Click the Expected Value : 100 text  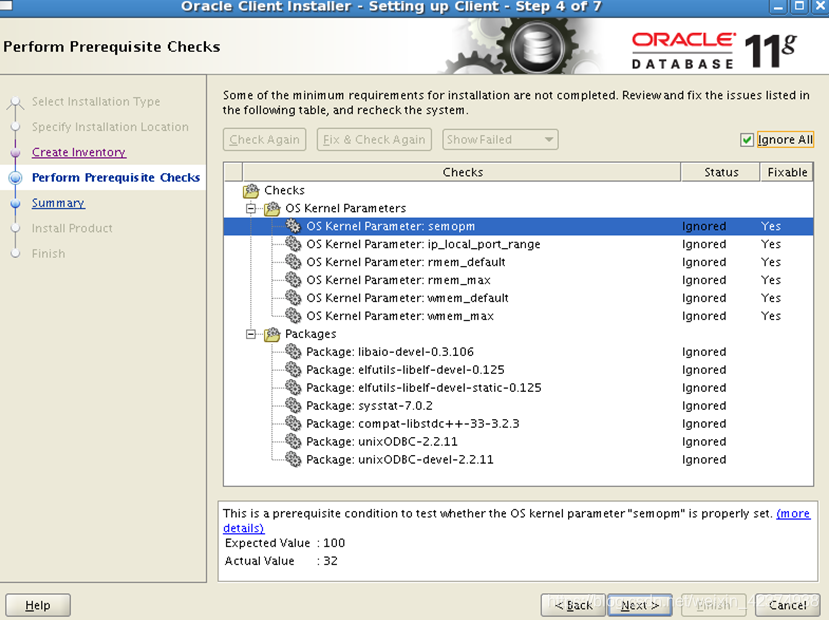point(284,543)
